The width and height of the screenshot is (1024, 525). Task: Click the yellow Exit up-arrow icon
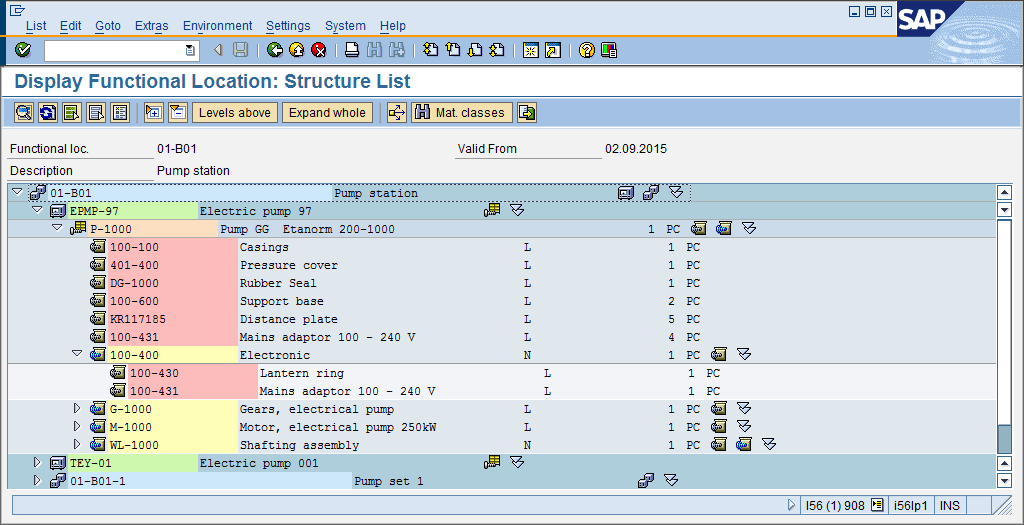[x=297, y=50]
